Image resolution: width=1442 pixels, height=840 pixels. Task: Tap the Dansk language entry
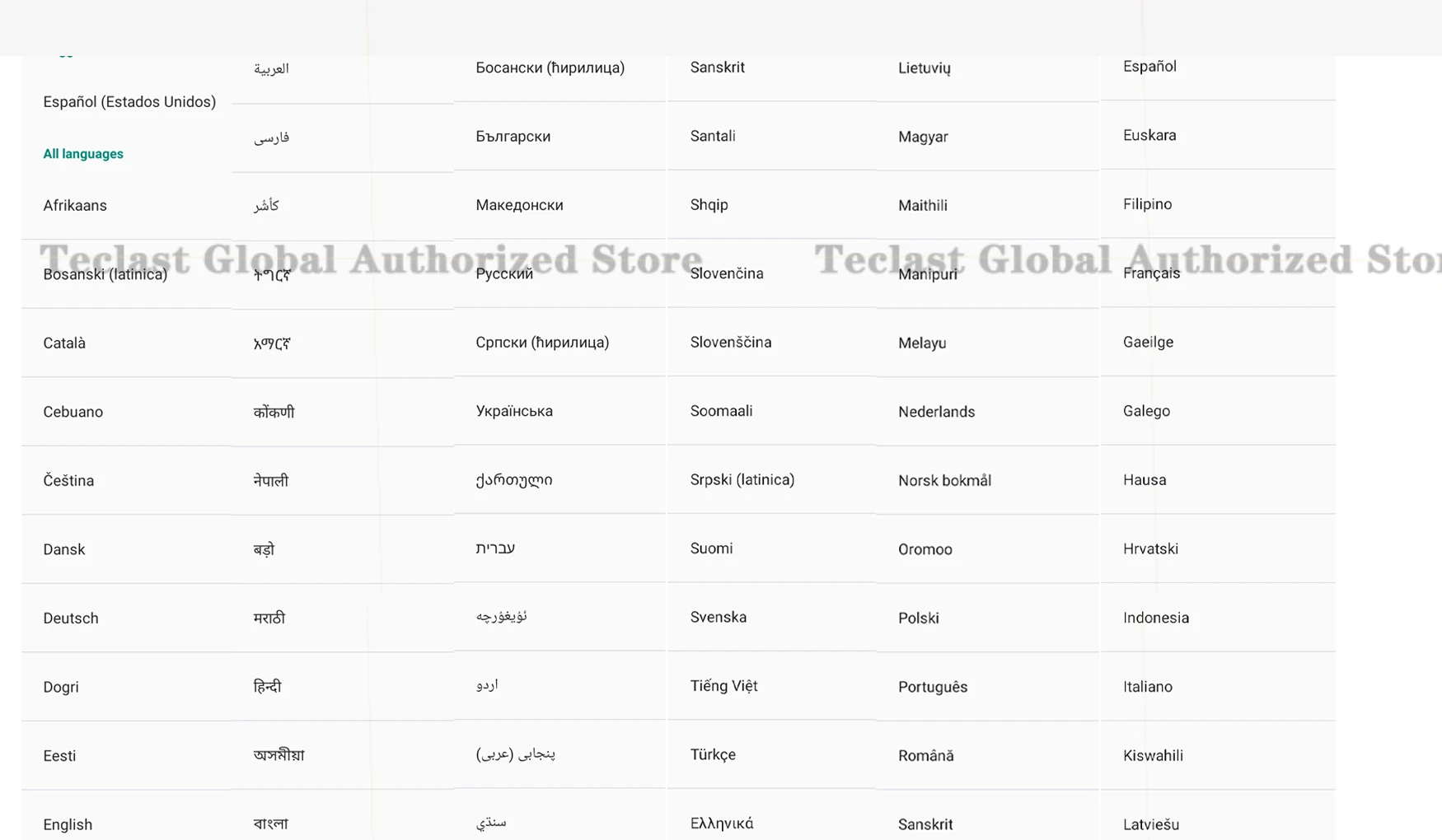[x=64, y=549]
